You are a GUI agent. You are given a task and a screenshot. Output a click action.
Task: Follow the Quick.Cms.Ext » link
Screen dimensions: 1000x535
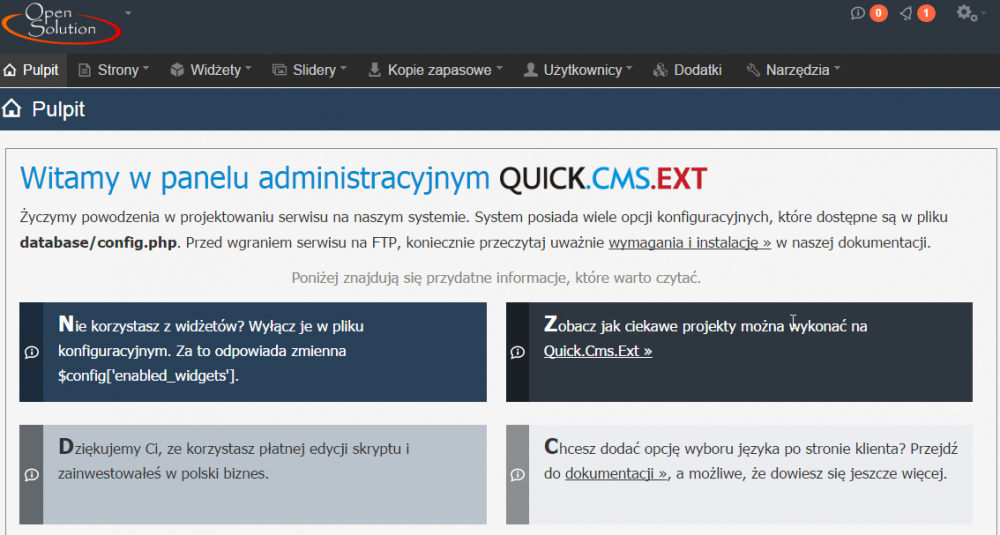click(598, 351)
